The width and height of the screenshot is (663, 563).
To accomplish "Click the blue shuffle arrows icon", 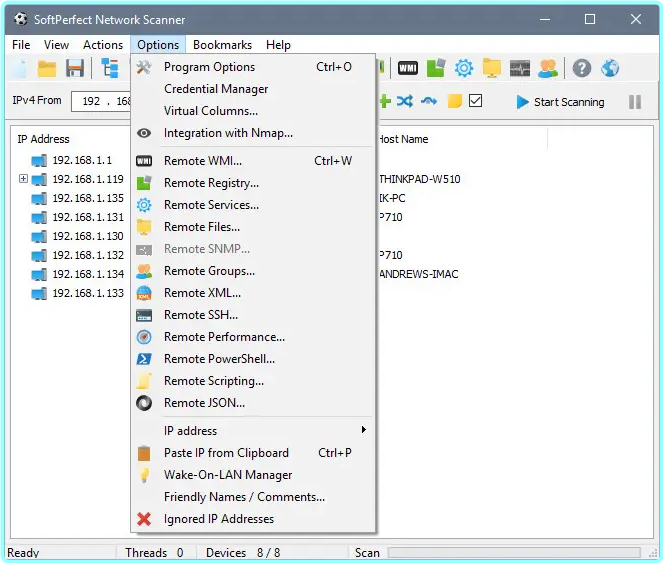I will click(405, 102).
